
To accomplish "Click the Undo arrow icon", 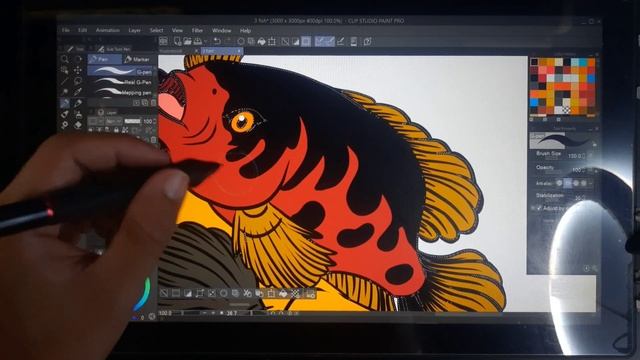I will tap(217, 41).
